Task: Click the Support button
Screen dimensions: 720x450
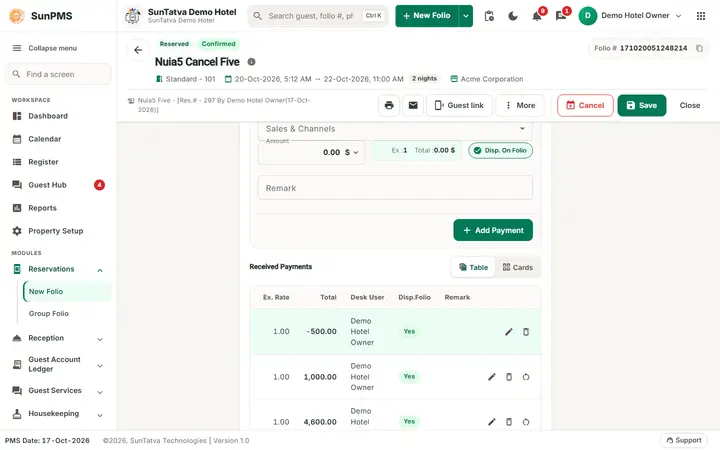Action: (684, 440)
